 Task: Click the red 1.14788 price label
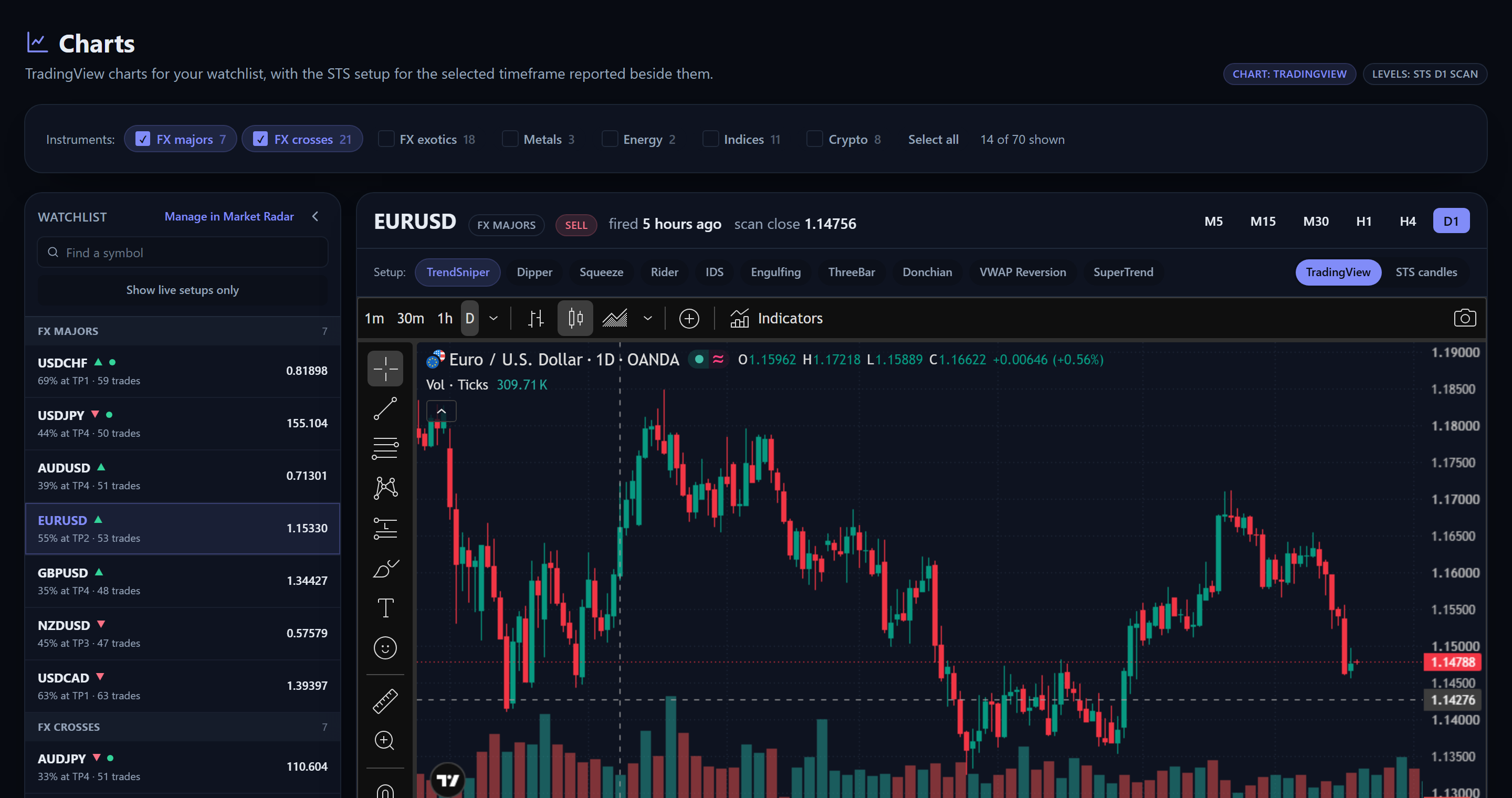tap(1452, 662)
